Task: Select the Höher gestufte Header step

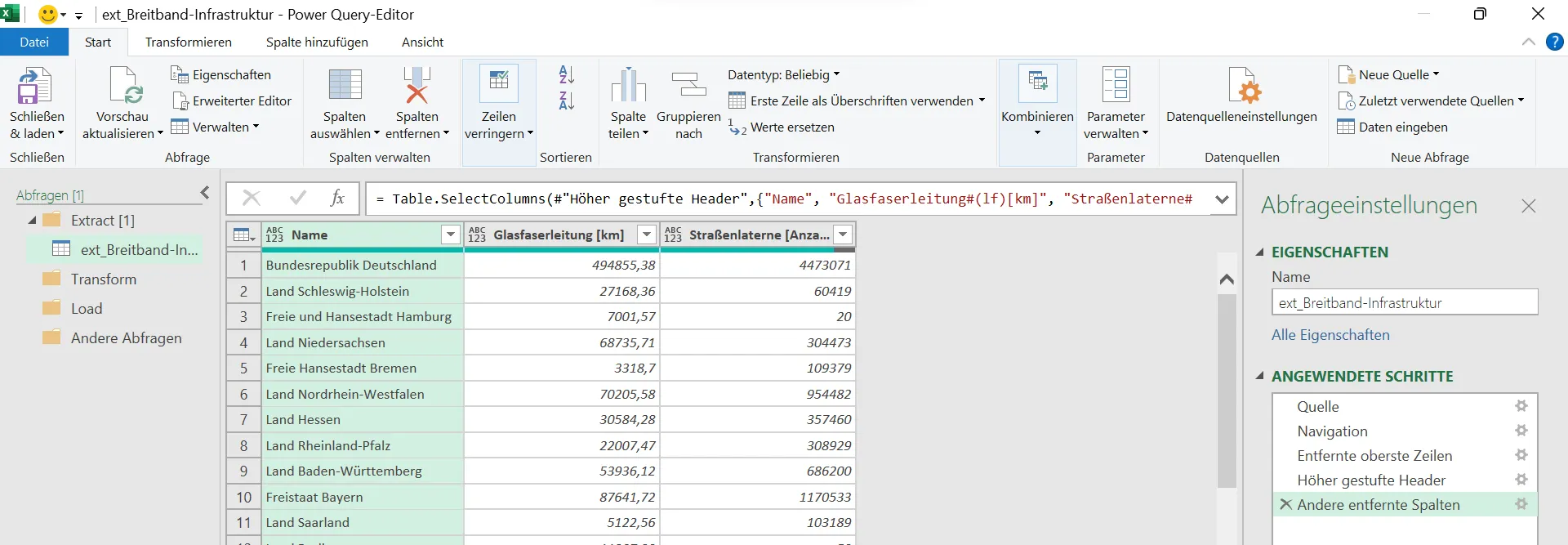Action: (x=1371, y=480)
